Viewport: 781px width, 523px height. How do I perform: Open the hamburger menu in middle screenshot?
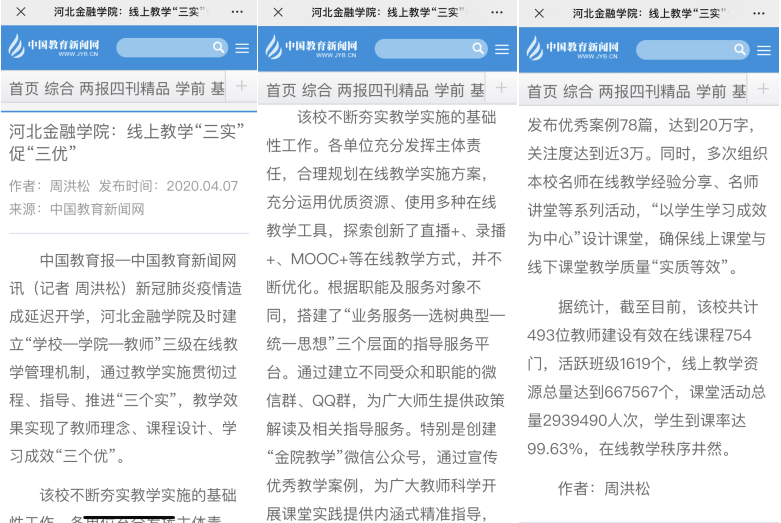pyautogui.click(x=502, y=49)
